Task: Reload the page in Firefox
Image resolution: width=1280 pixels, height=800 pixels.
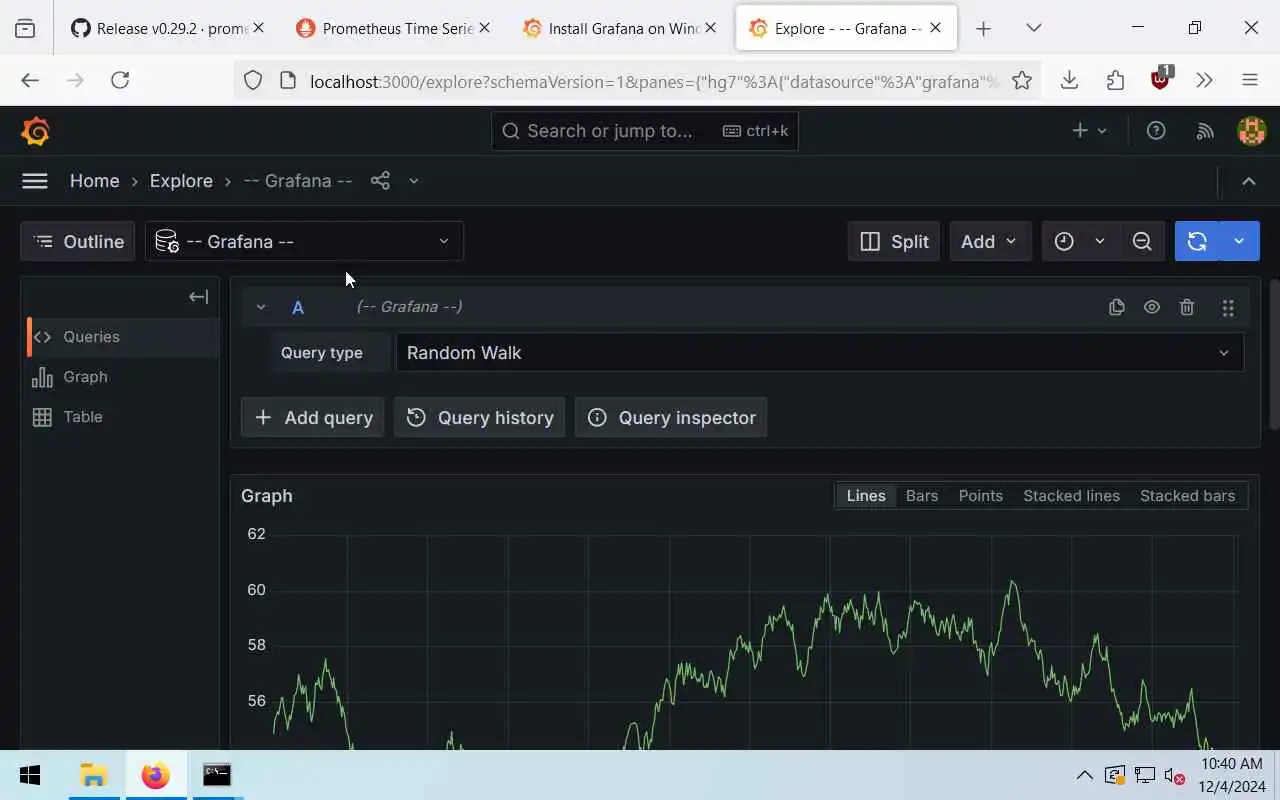Action: (x=120, y=81)
